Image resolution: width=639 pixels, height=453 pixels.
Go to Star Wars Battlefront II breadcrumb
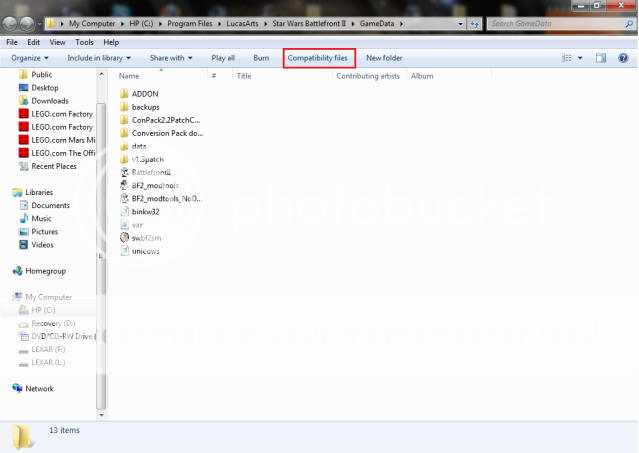pos(309,24)
